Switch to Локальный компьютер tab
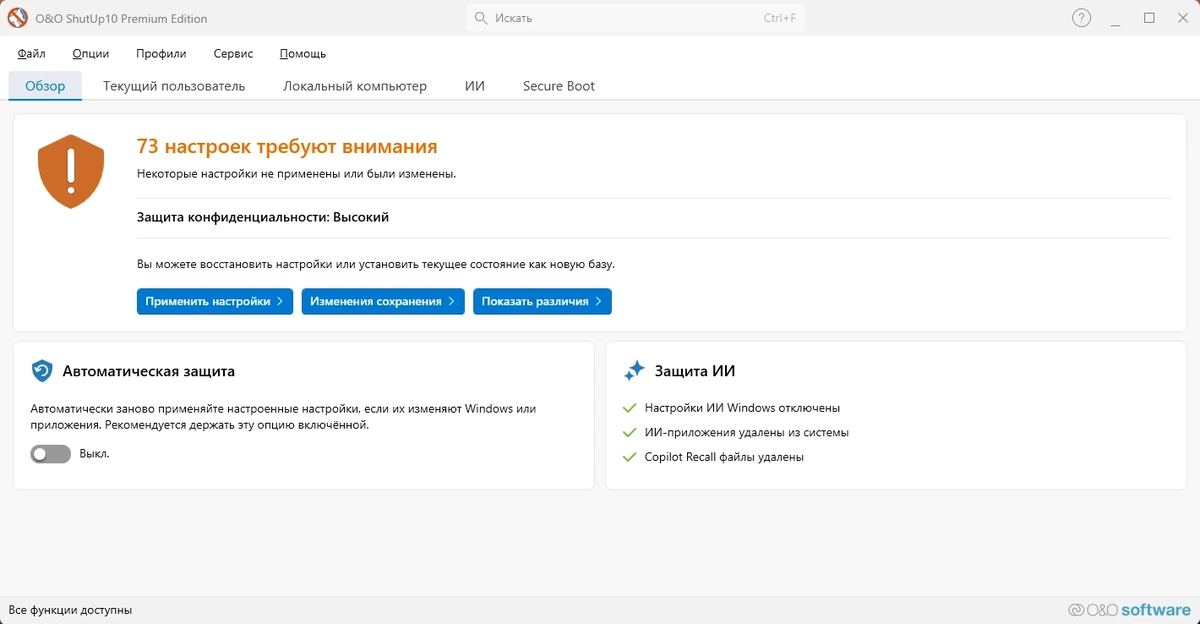This screenshot has height=624, width=1200. click(355, 86)
